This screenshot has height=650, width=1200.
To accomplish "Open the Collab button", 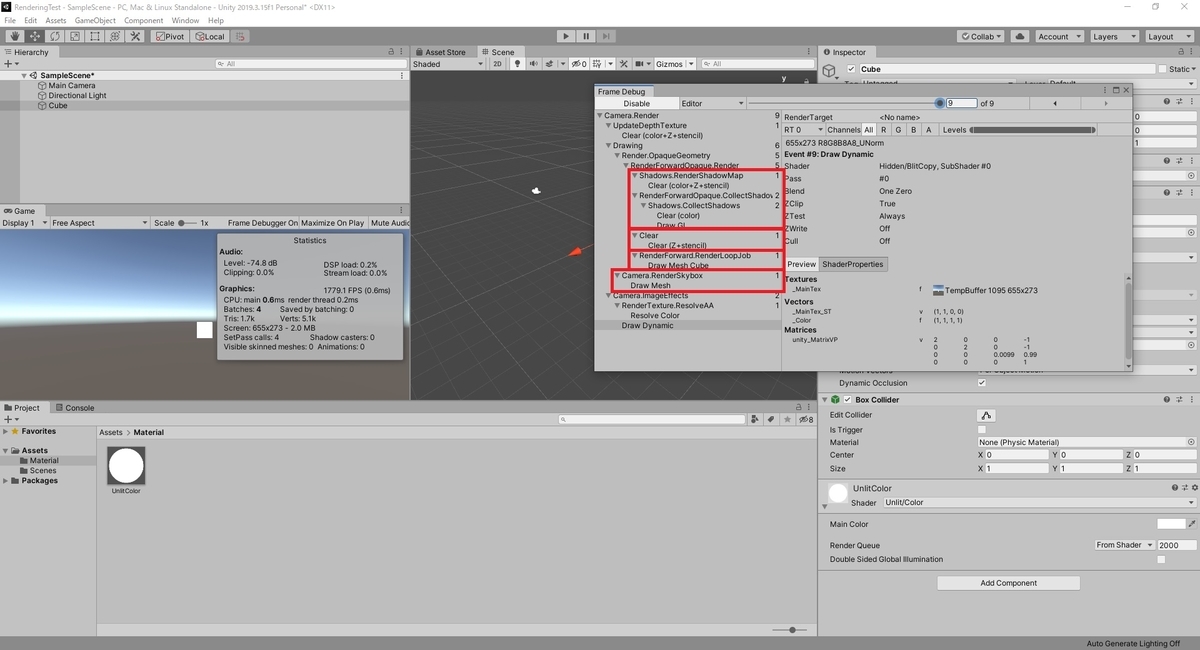I will pos(982,36).
